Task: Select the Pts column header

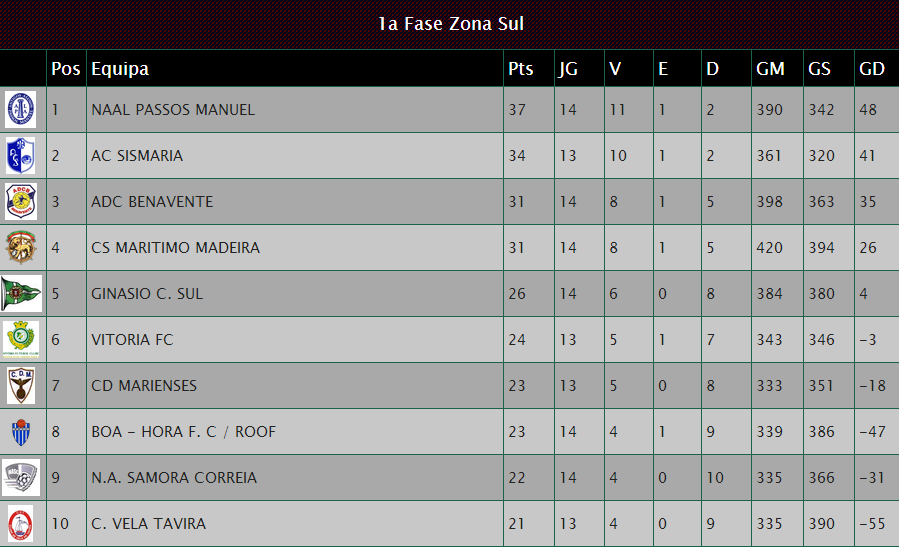Action: [x=521, y=69]
